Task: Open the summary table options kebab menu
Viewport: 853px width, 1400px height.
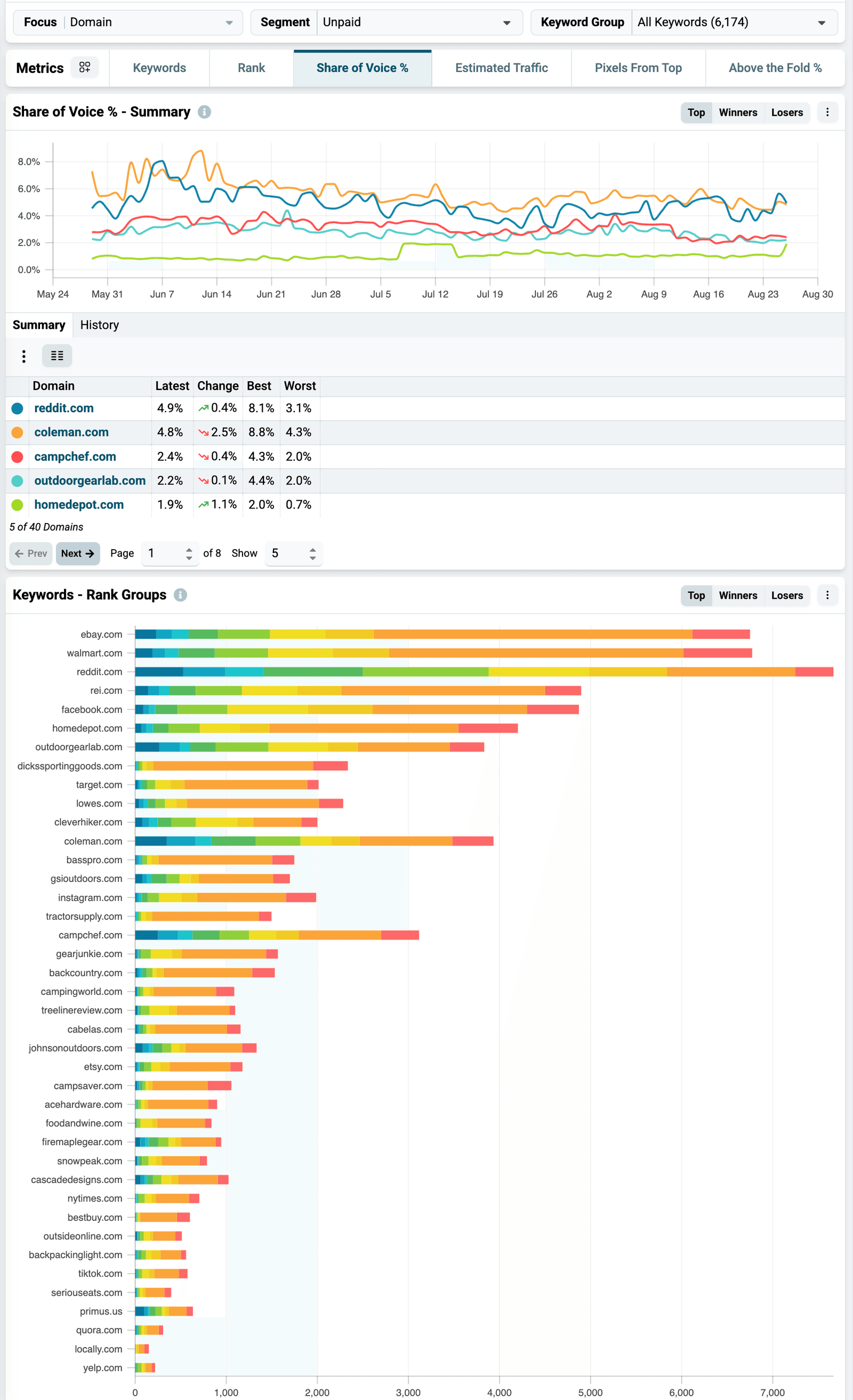Action: pos(23,356)
